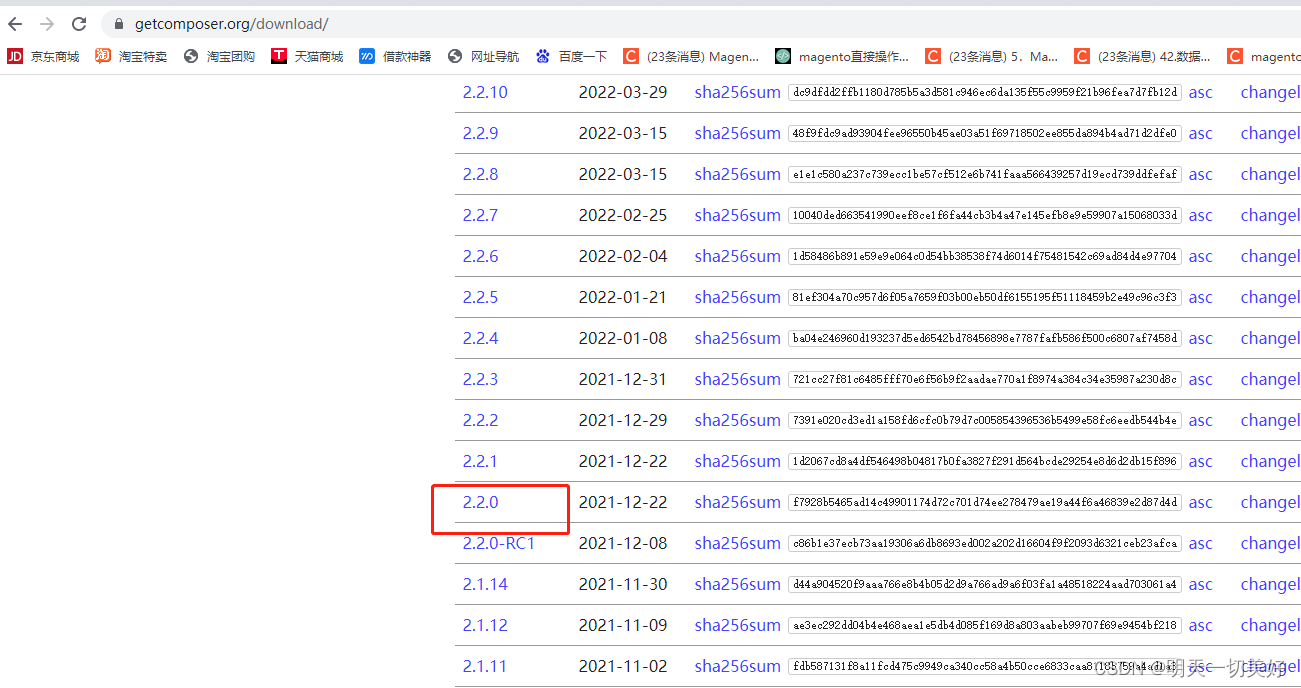Open sha256sum link for 2.2.5

click(x=737, y=297)
